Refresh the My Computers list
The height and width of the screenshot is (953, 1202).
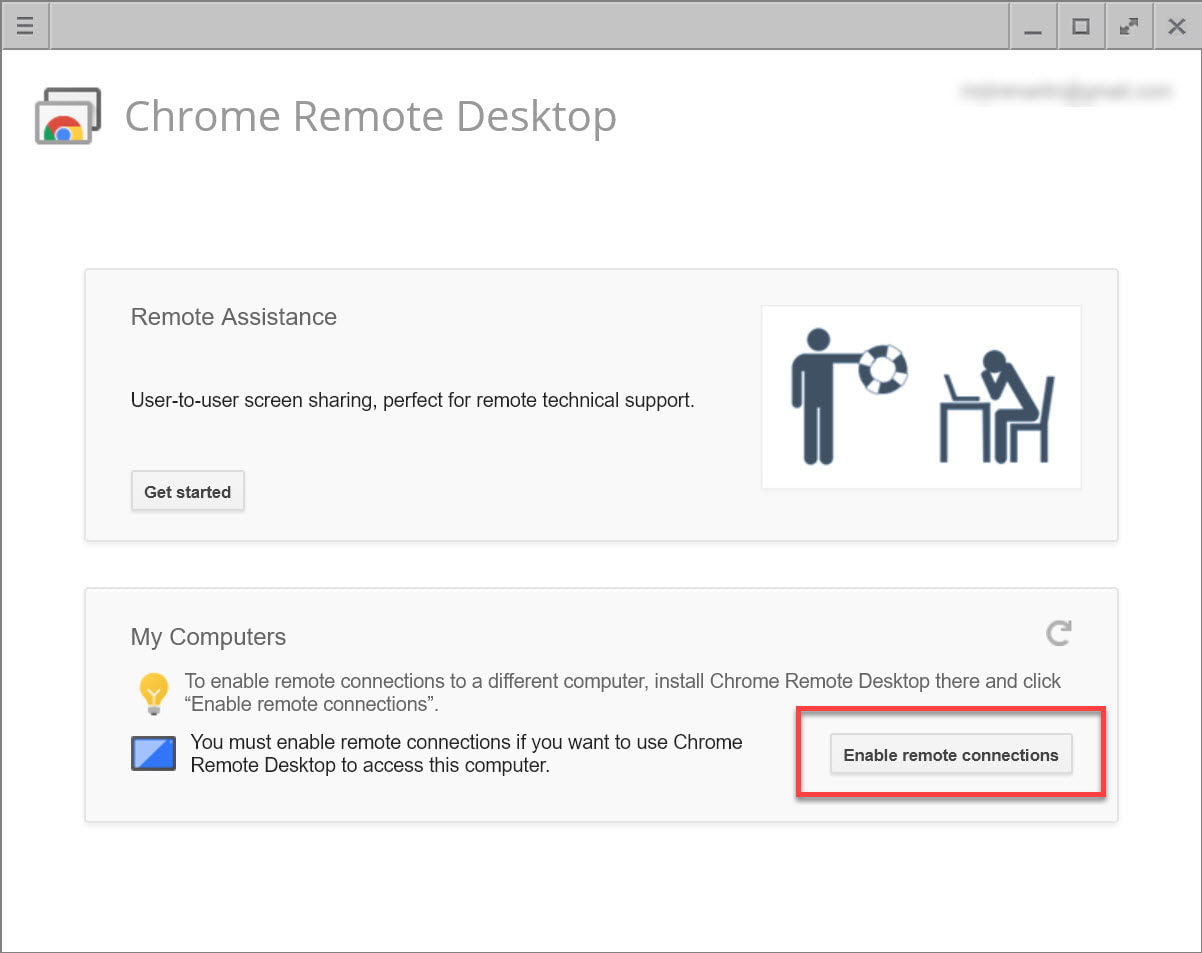coord(1059,632)
